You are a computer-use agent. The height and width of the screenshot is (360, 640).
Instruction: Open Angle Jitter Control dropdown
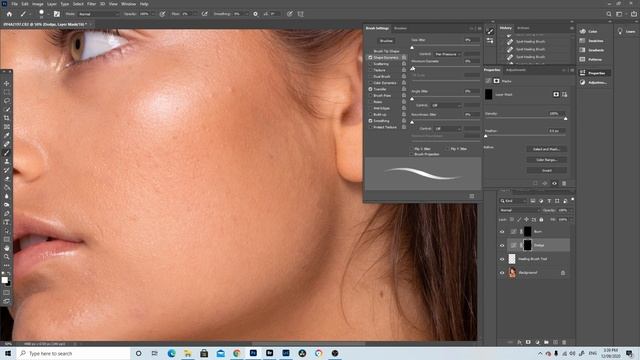(447, 105)
